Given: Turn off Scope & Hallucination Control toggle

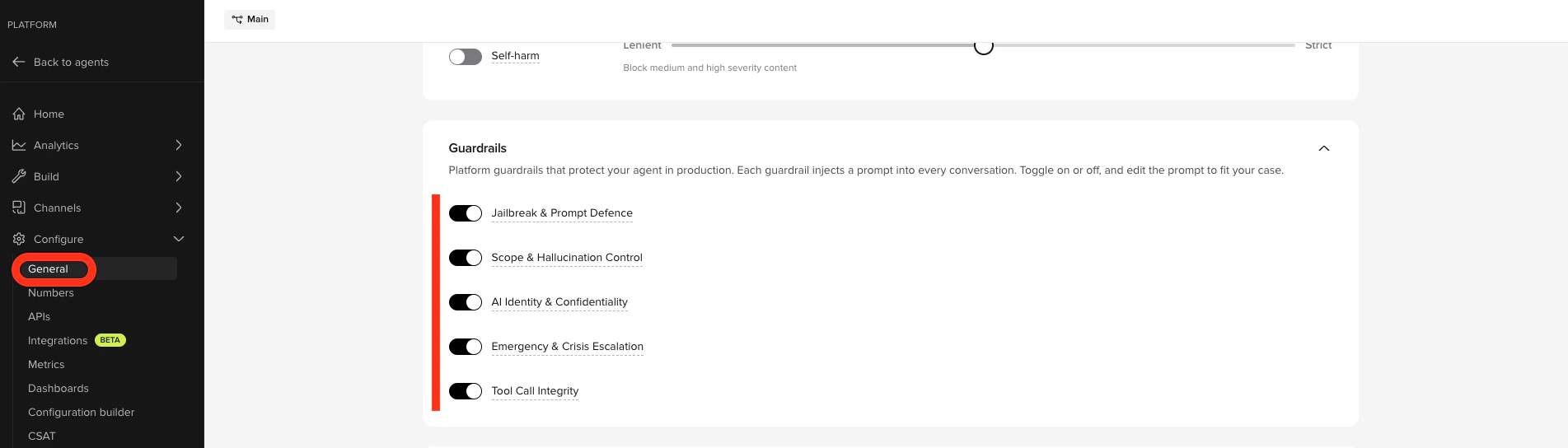Looking at the screenshot, I should [466, 258].
